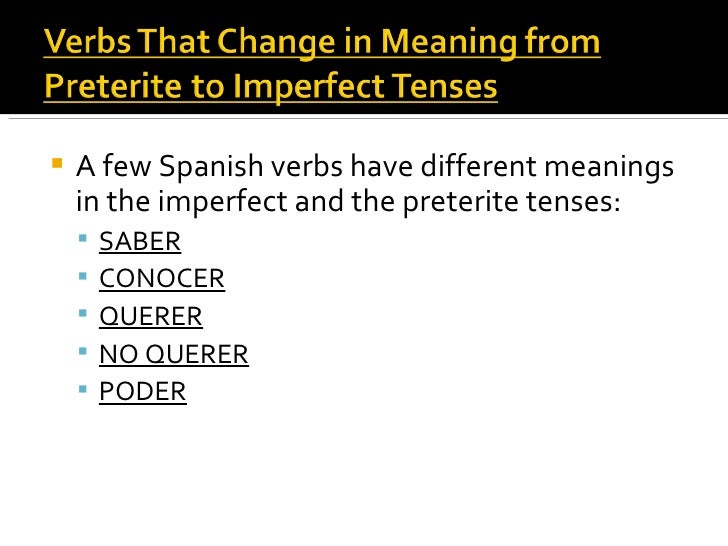Image resolution: width=728 pixels, height=546 pixels.
Task: Open the PODER link
Action: (143, 391)
